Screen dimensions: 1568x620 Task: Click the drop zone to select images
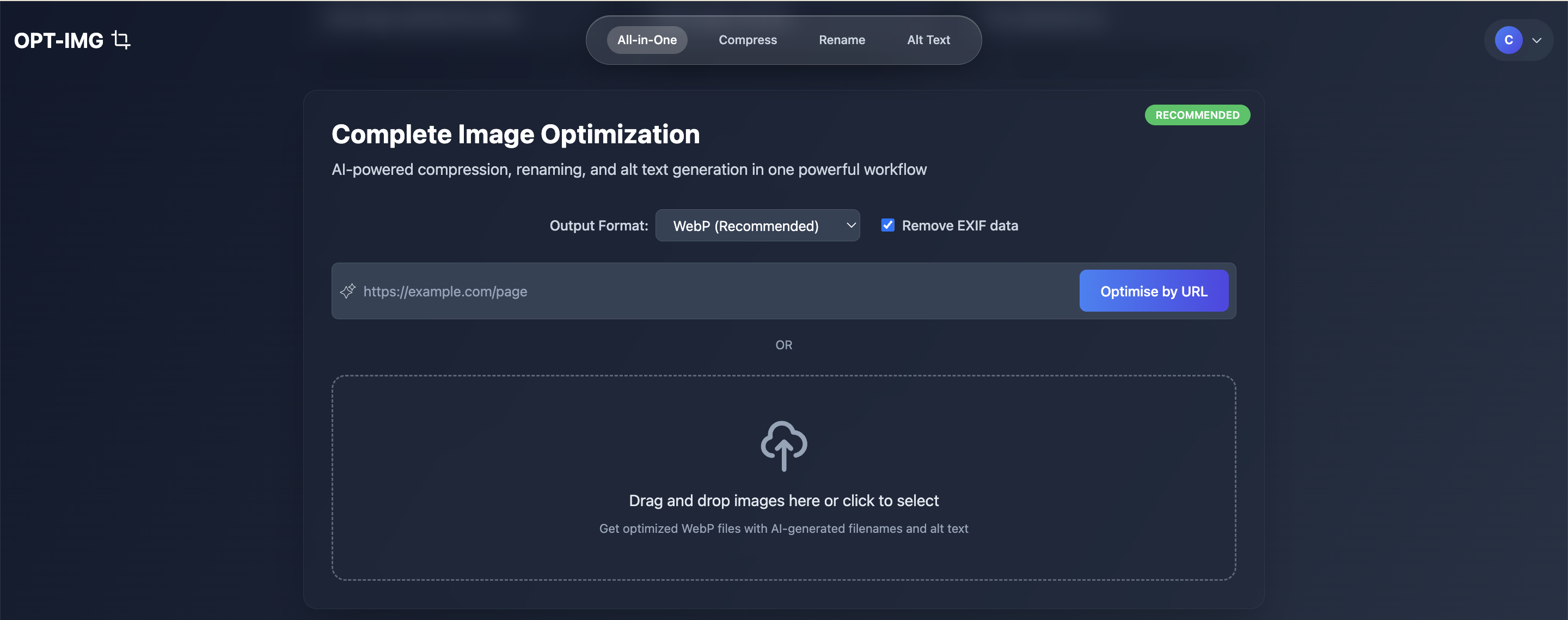pyautogui.click(x=783, y=478)
